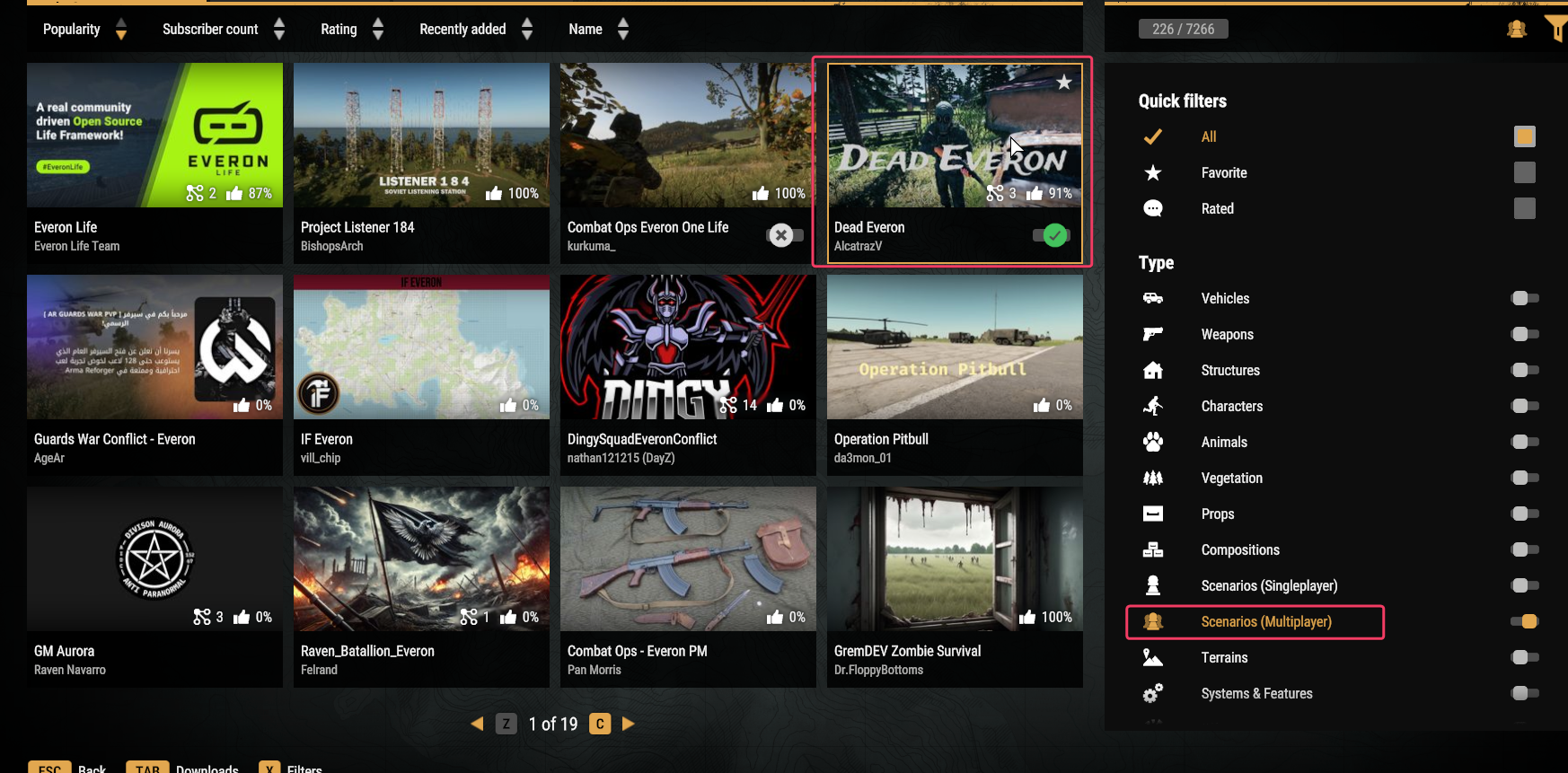
Task: Check the Favorite quick filter checkbox
Action: point(1525,172)
